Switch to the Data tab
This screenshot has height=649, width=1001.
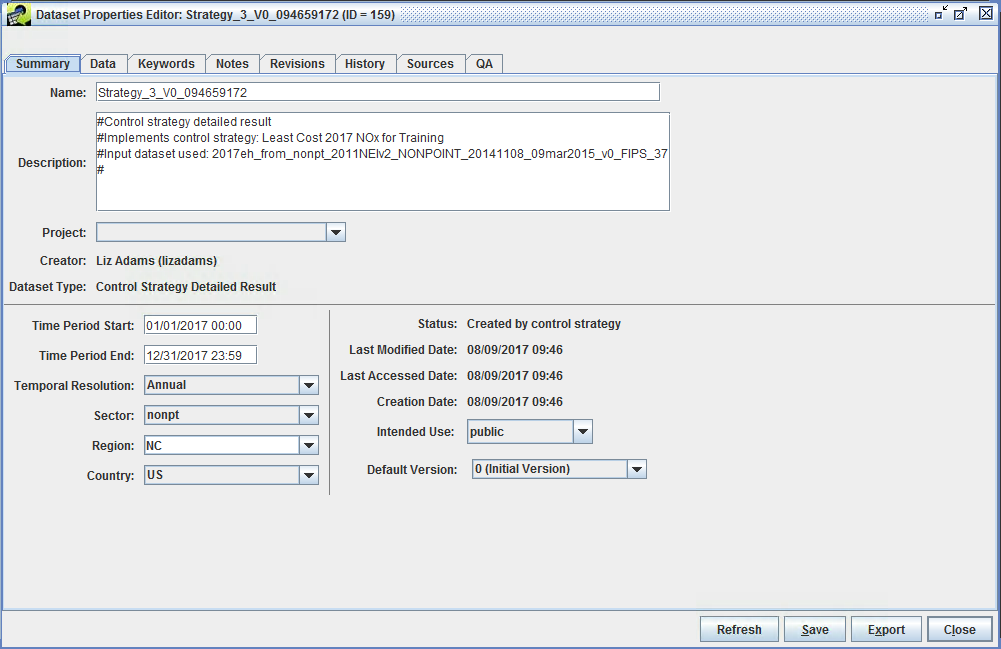[102, 63]
